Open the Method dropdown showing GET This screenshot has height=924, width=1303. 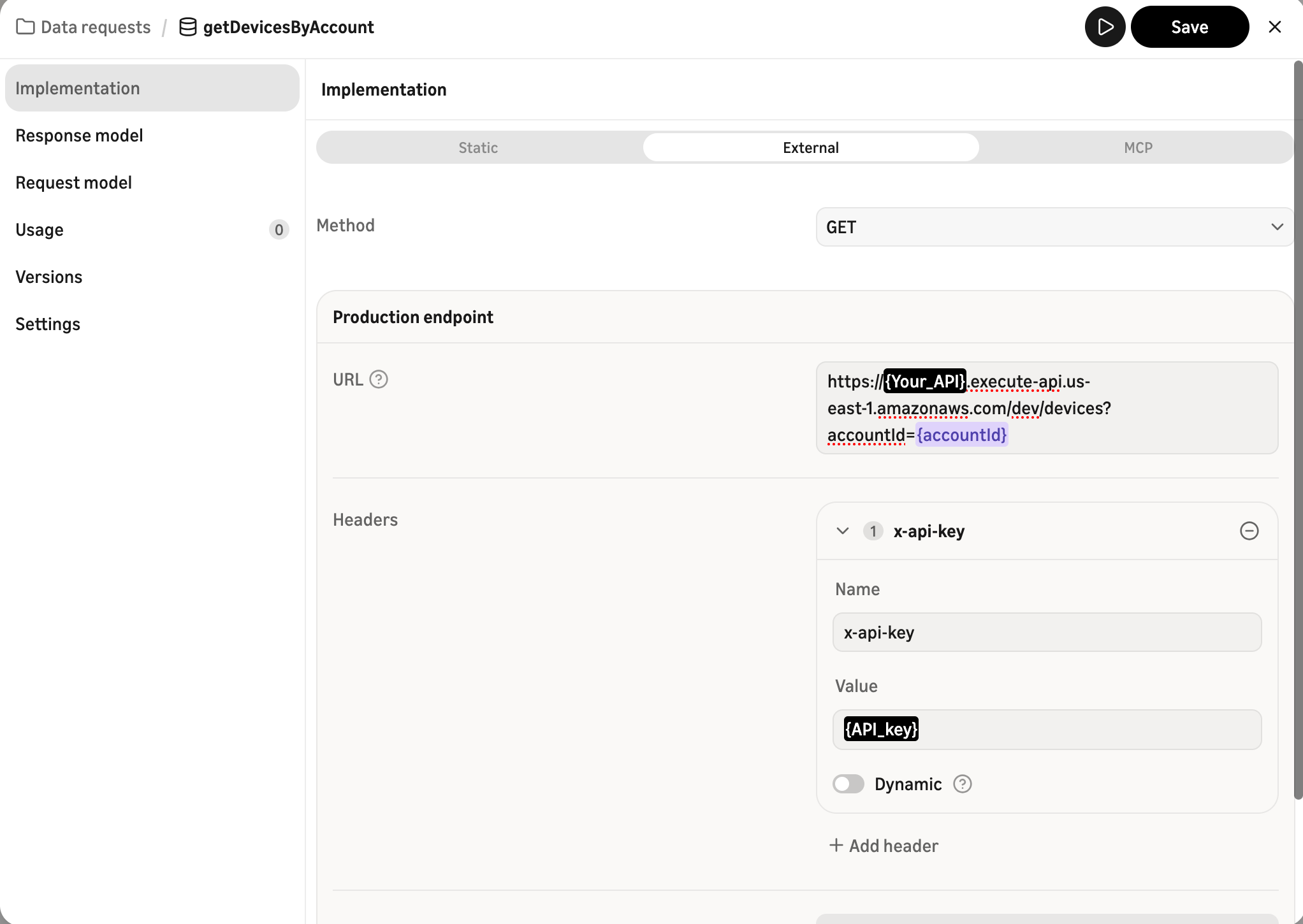pos(1055,227)
